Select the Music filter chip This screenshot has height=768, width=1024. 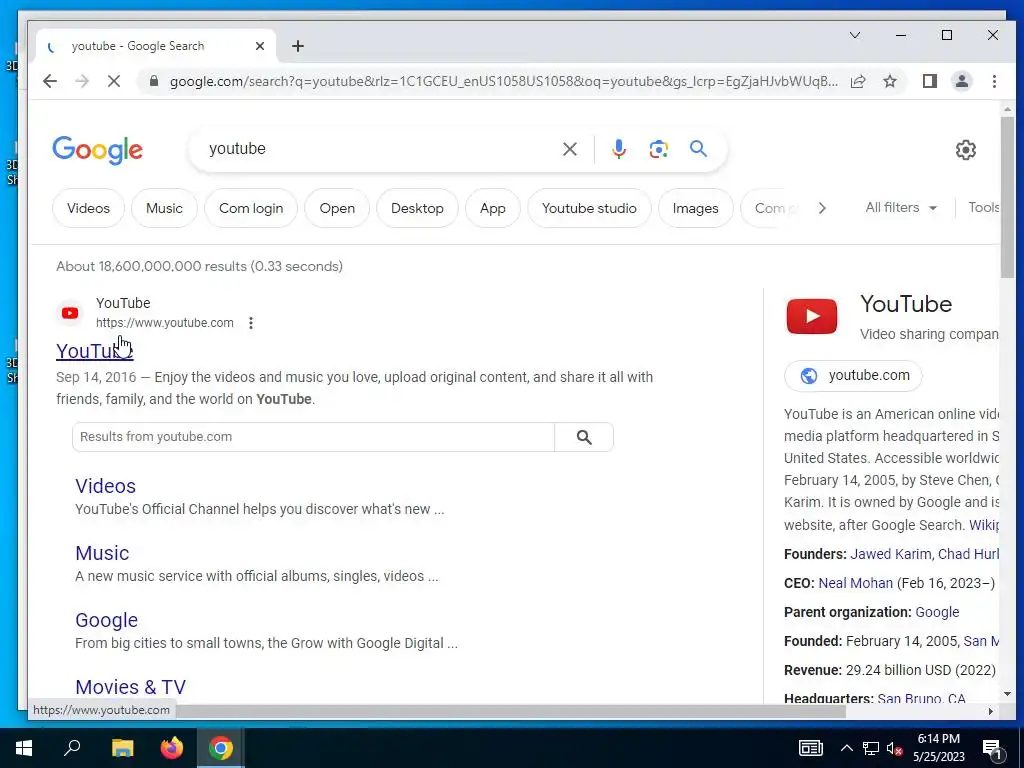tap(164, 208)
